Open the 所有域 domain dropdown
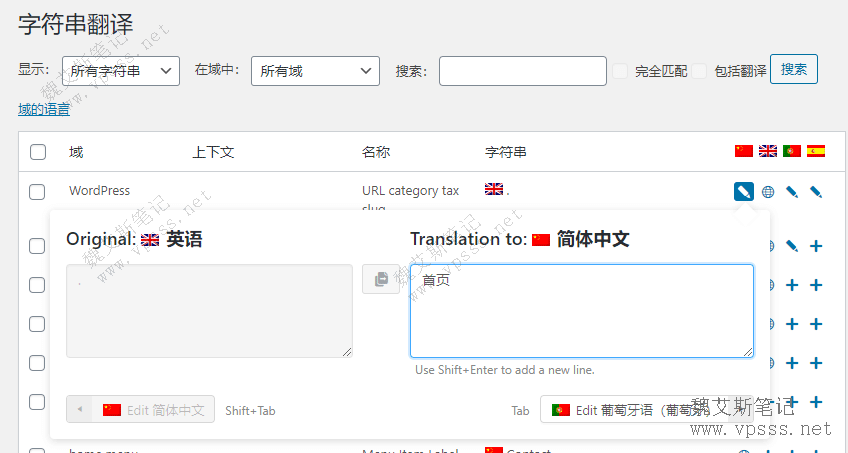Viewport: 848px width, 453px height. point(315,71)
